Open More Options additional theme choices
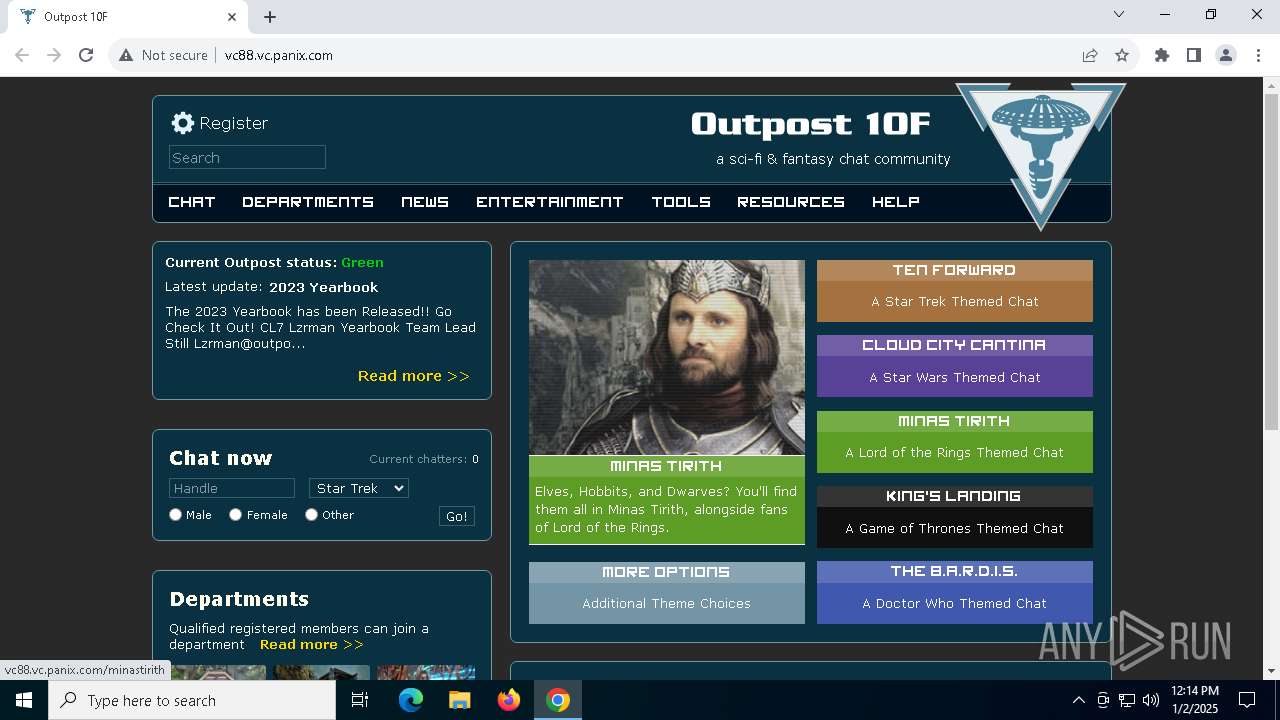The height and width of the screenshot is (720, 1280). click(667, 593)
